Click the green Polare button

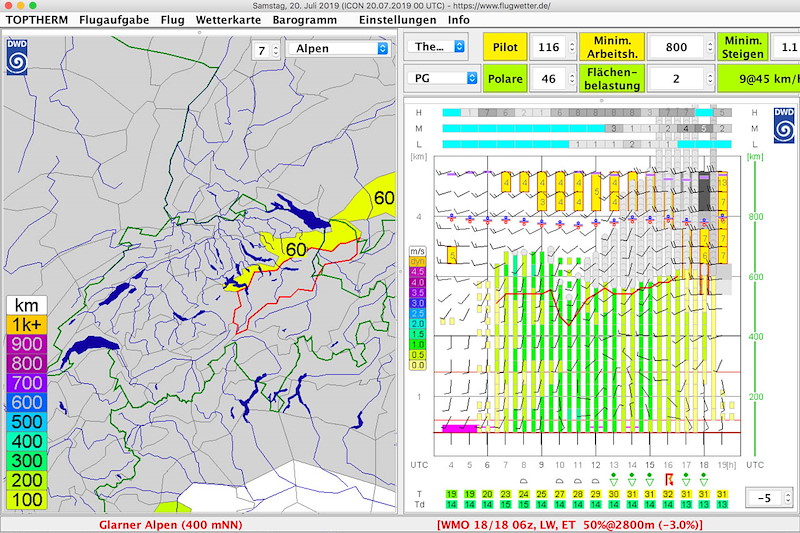coord(505,79)
